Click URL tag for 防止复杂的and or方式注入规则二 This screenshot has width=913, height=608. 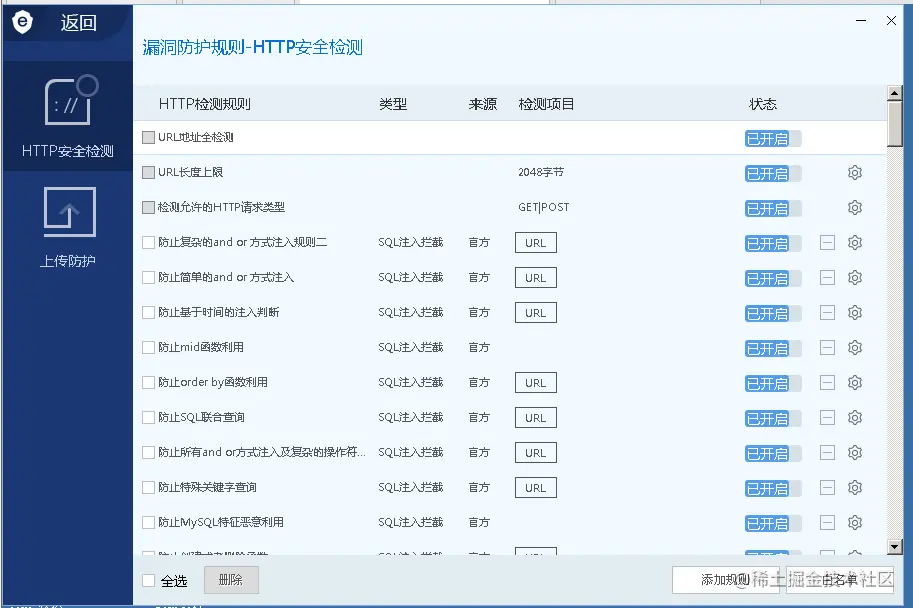pos(536,243)
